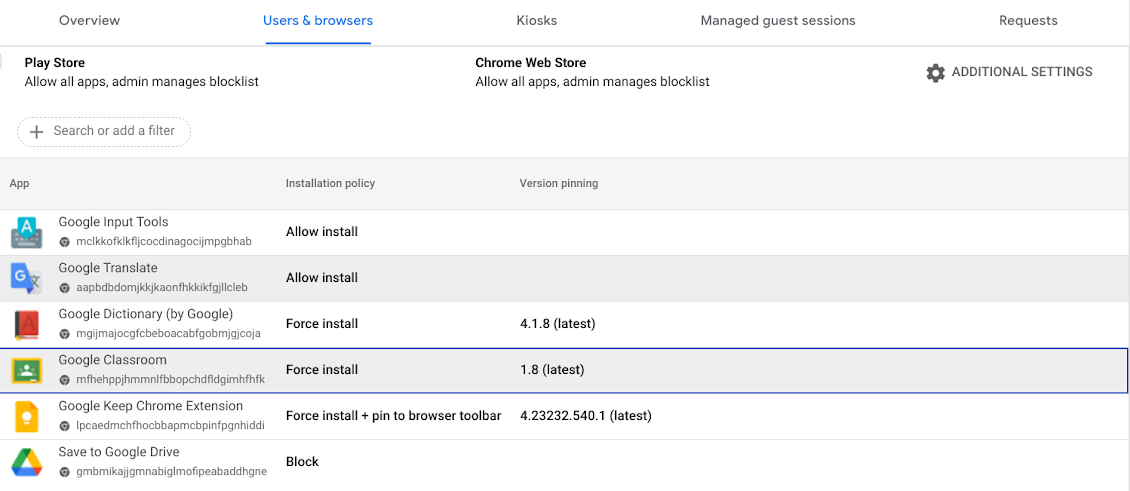Click the Google Keep lightbulb icon
Image resolution: width=1130 pixels, height=491 pixels.
click(26, 416)
